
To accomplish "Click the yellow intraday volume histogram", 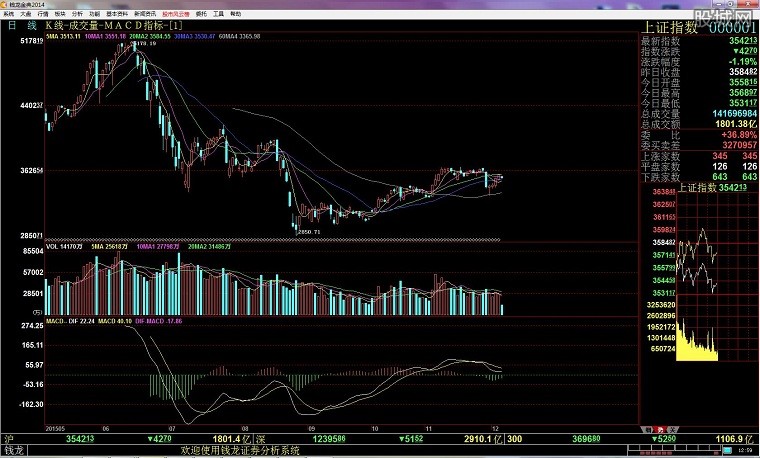I will pyautogui.click(x=698, y=345).
